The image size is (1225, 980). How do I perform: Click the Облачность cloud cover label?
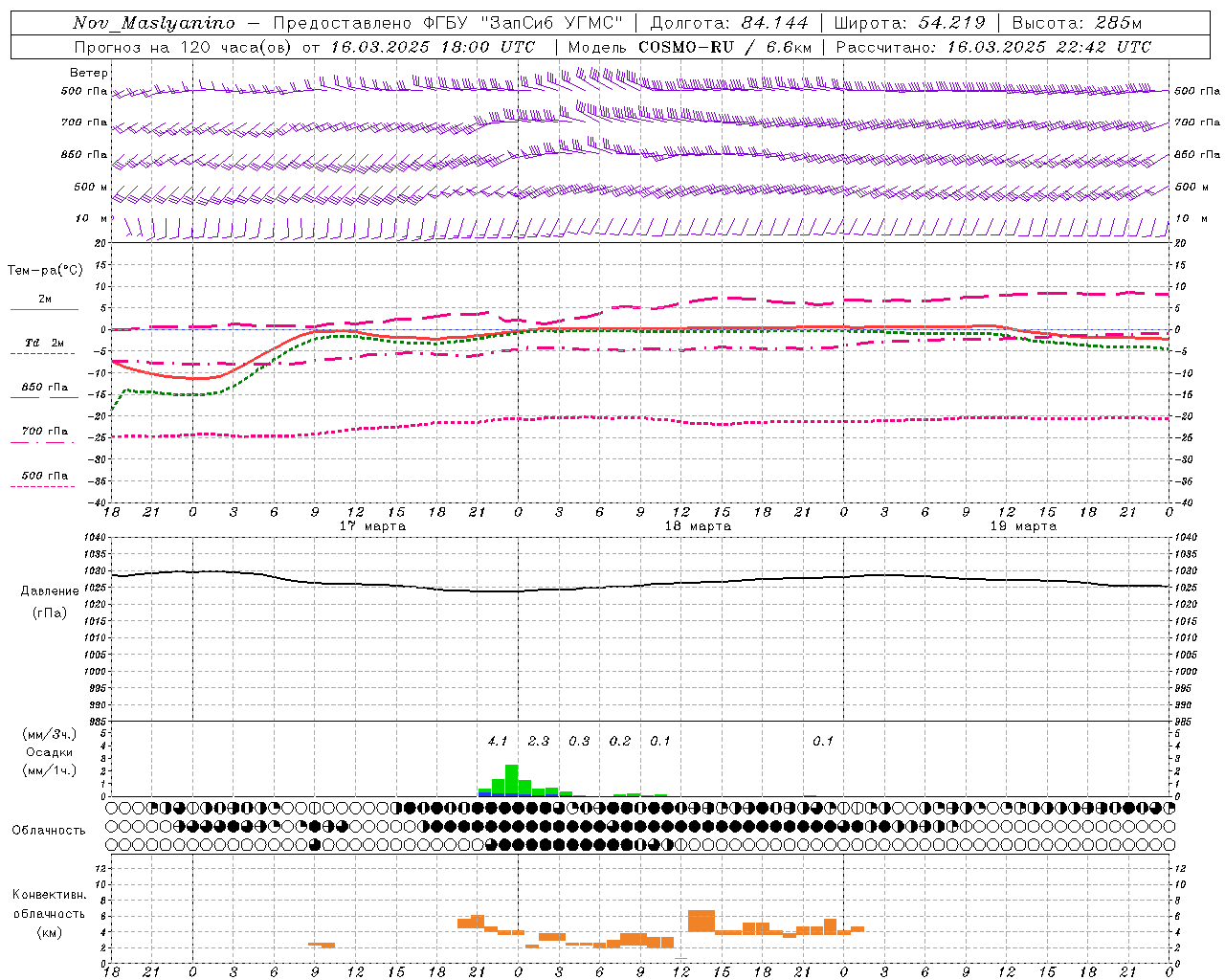point(49,831)
